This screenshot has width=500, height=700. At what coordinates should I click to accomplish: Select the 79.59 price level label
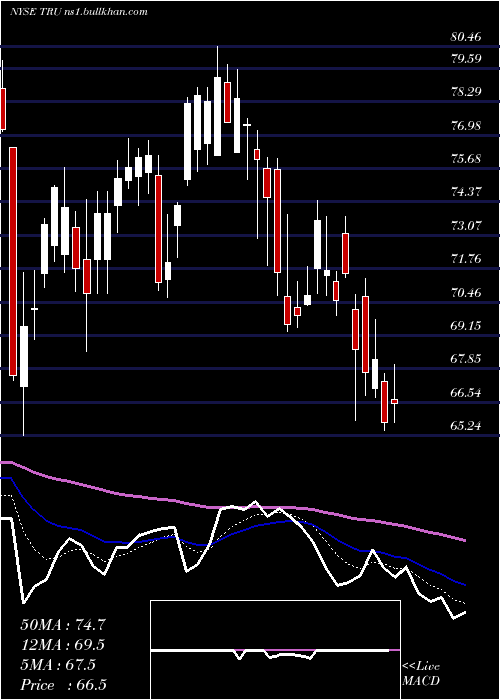(466, 59)
